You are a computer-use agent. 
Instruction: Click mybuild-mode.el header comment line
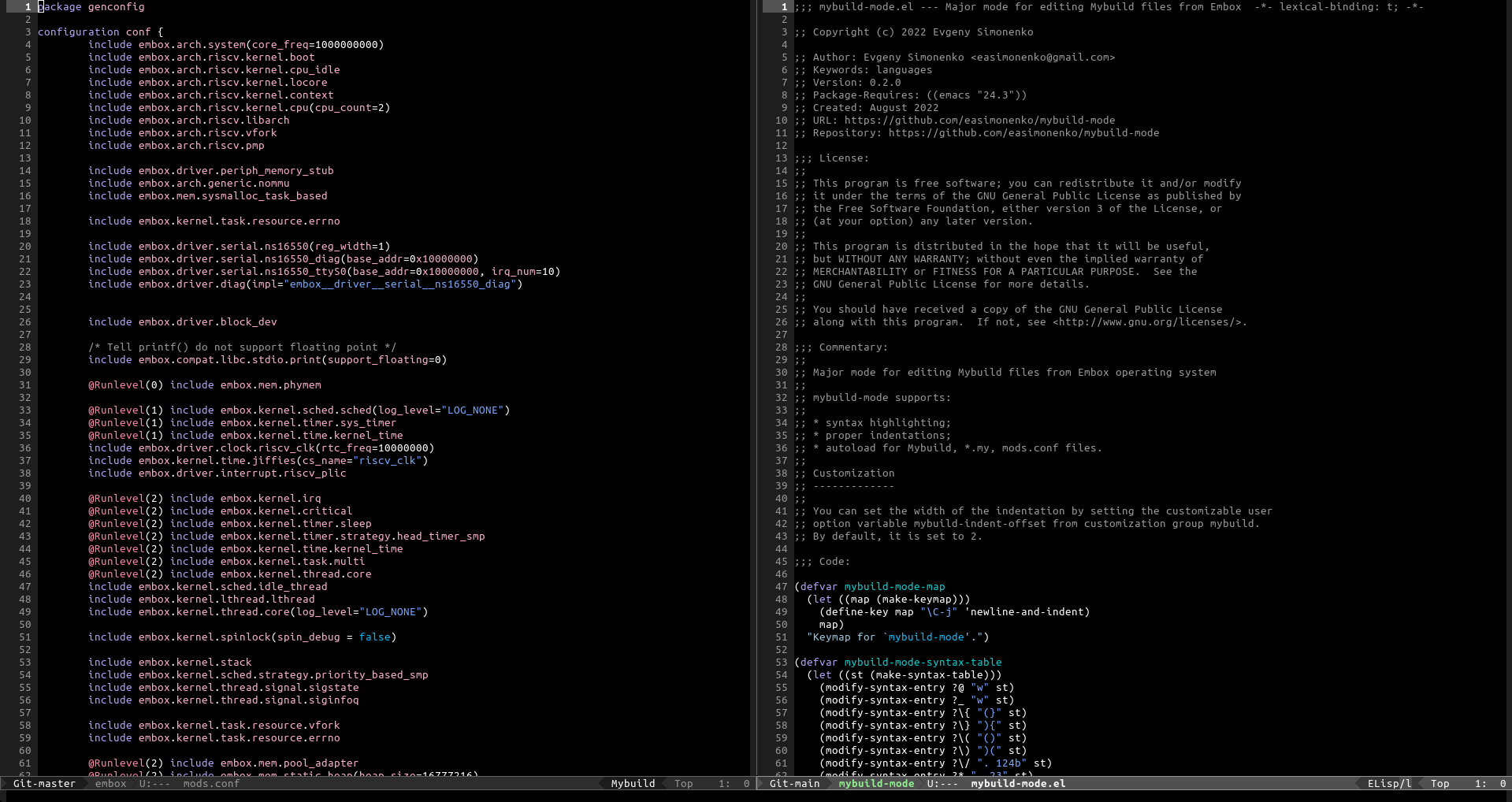click(x=1109, y=7)
